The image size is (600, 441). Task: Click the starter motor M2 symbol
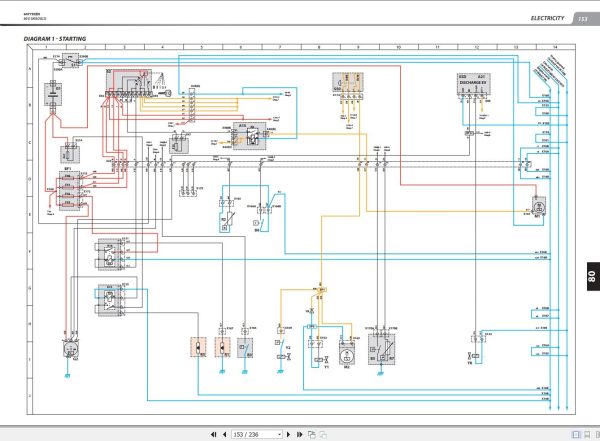click(347, 354)
